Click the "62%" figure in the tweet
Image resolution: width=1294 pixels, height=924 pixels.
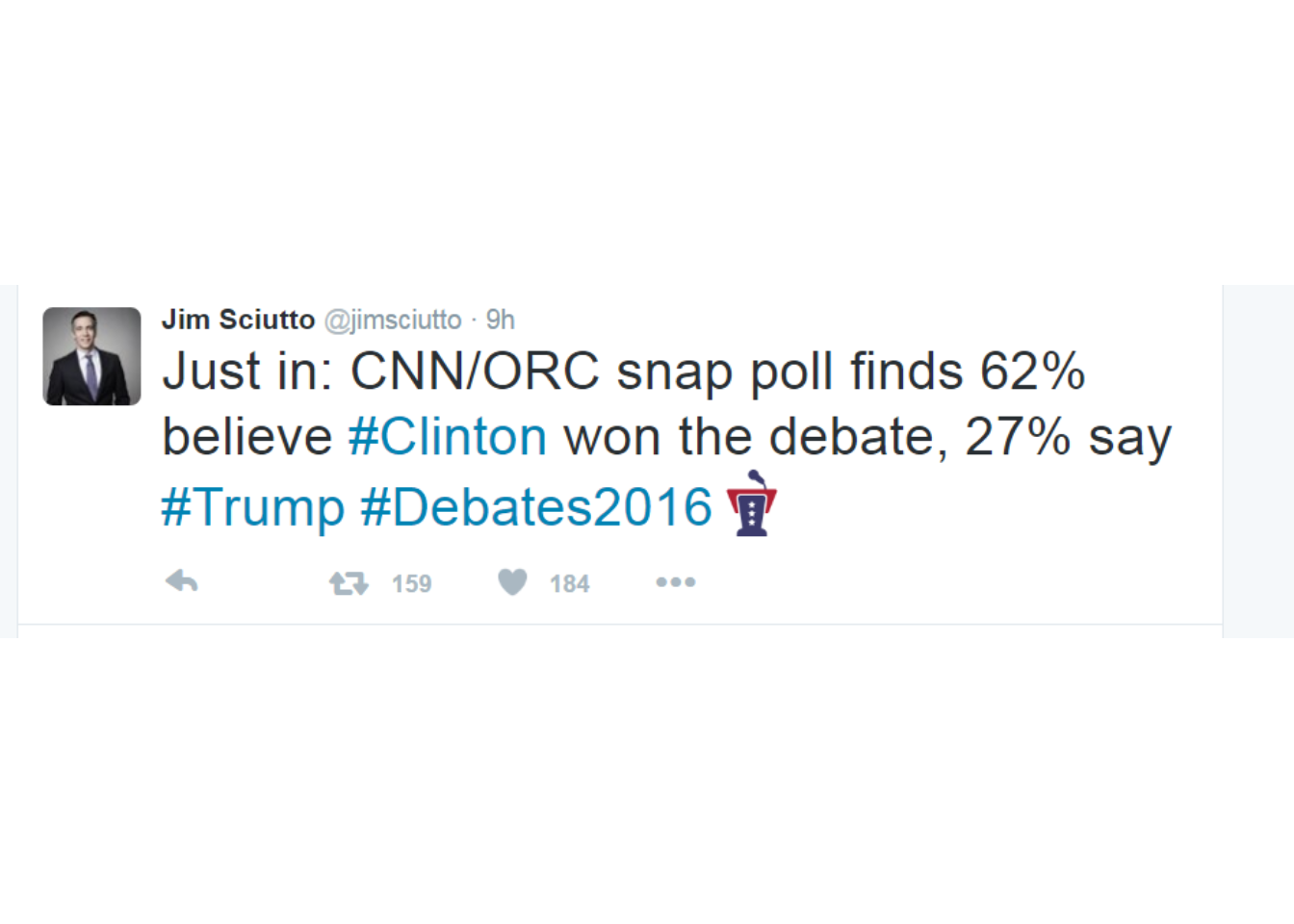coord(1032,372)
